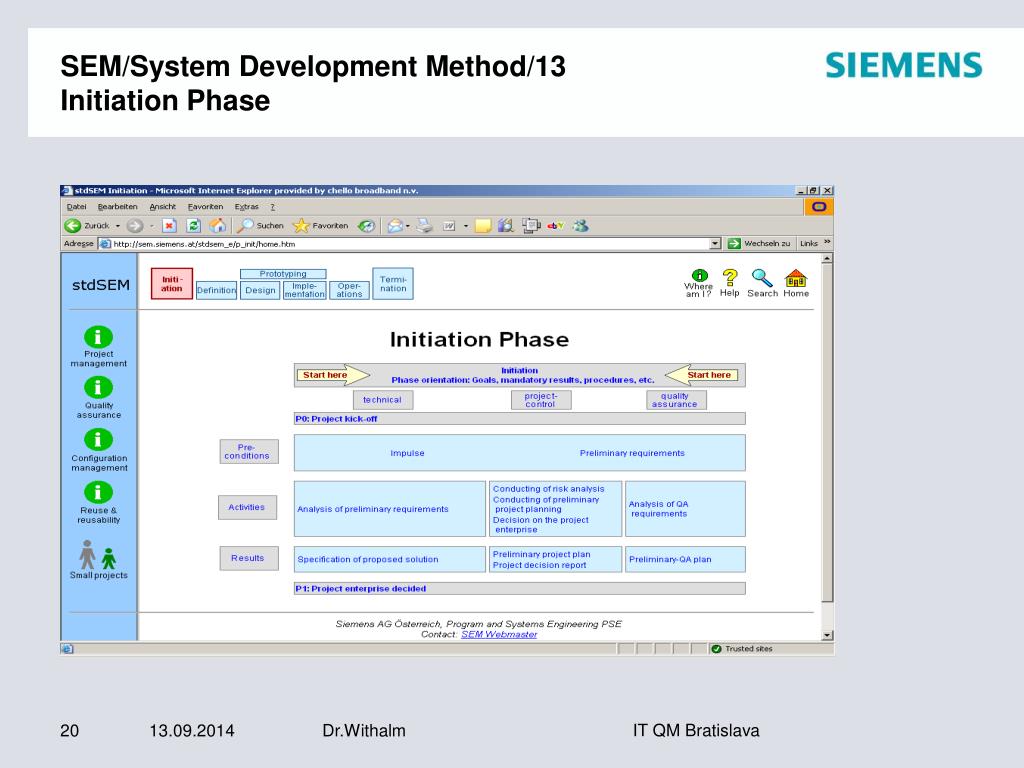Open Configuration management info icon
The image size is (1024, 768).
click(x=98, y=440)
